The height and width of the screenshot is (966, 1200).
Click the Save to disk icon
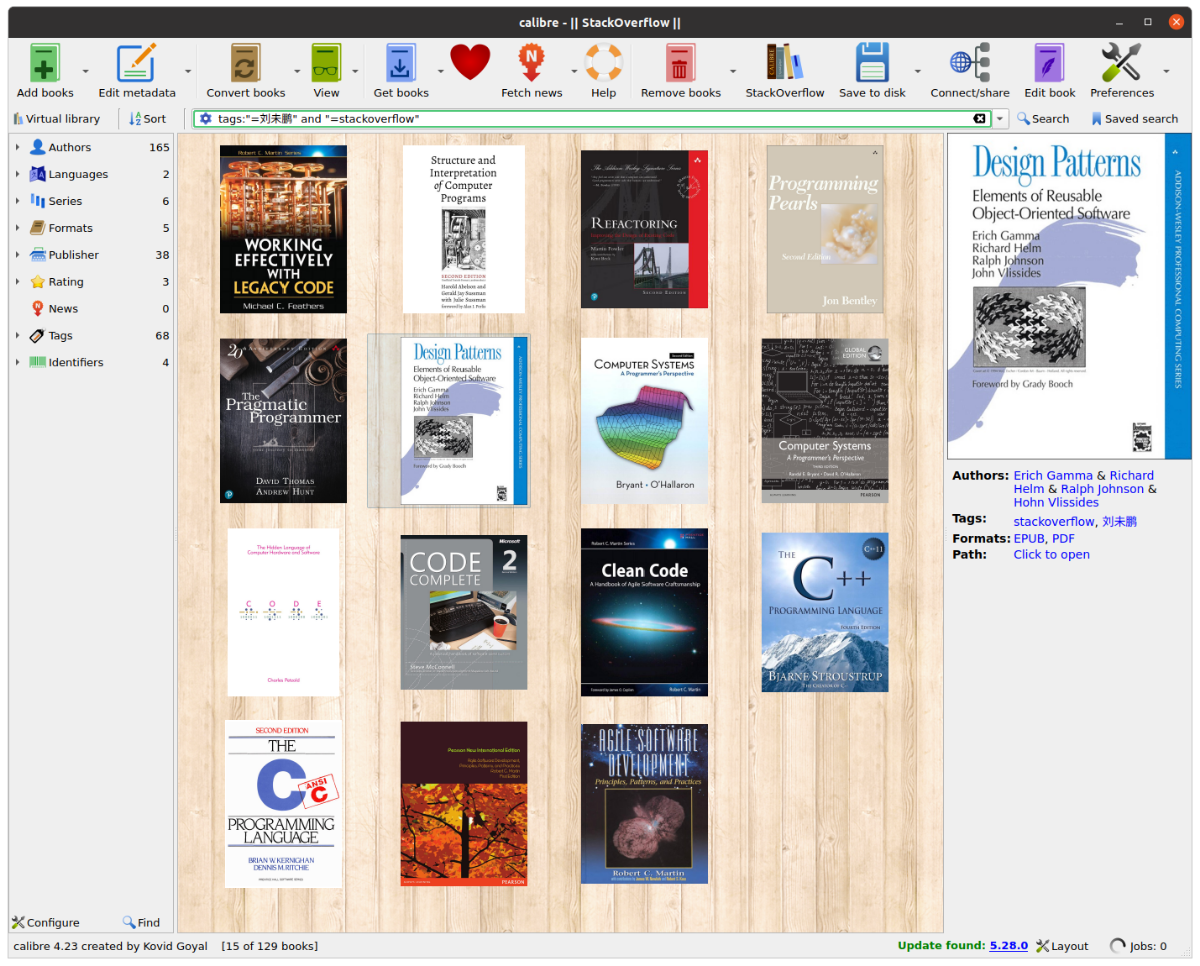[x=873, y=63]
